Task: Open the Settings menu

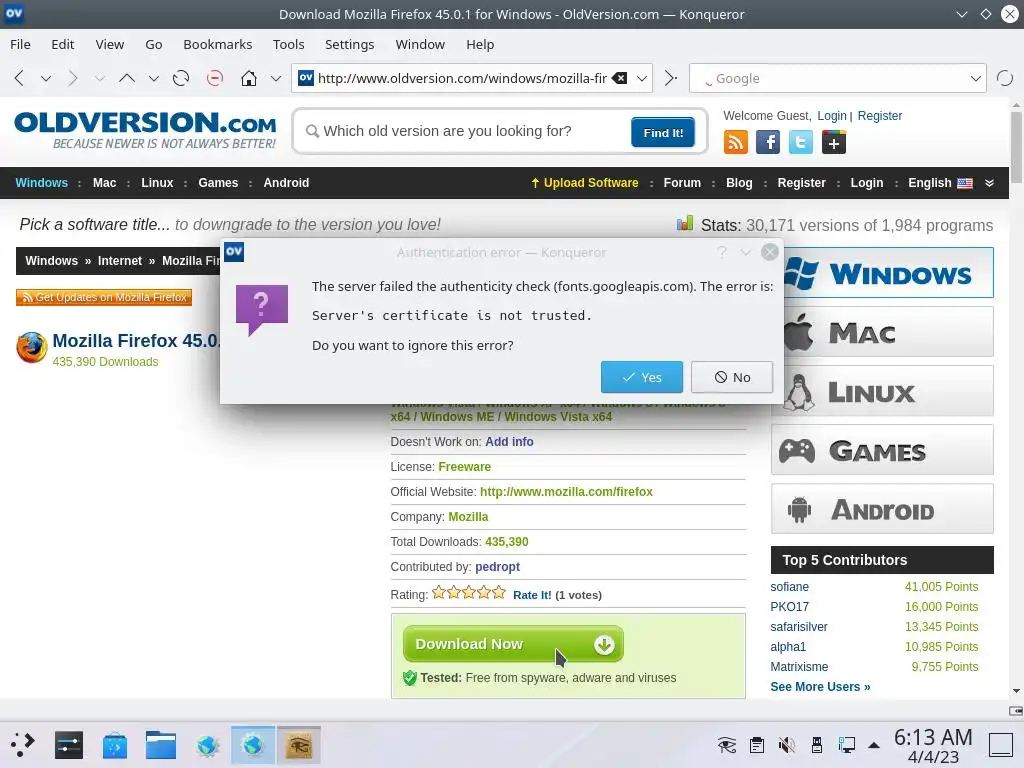Action: 349,44
